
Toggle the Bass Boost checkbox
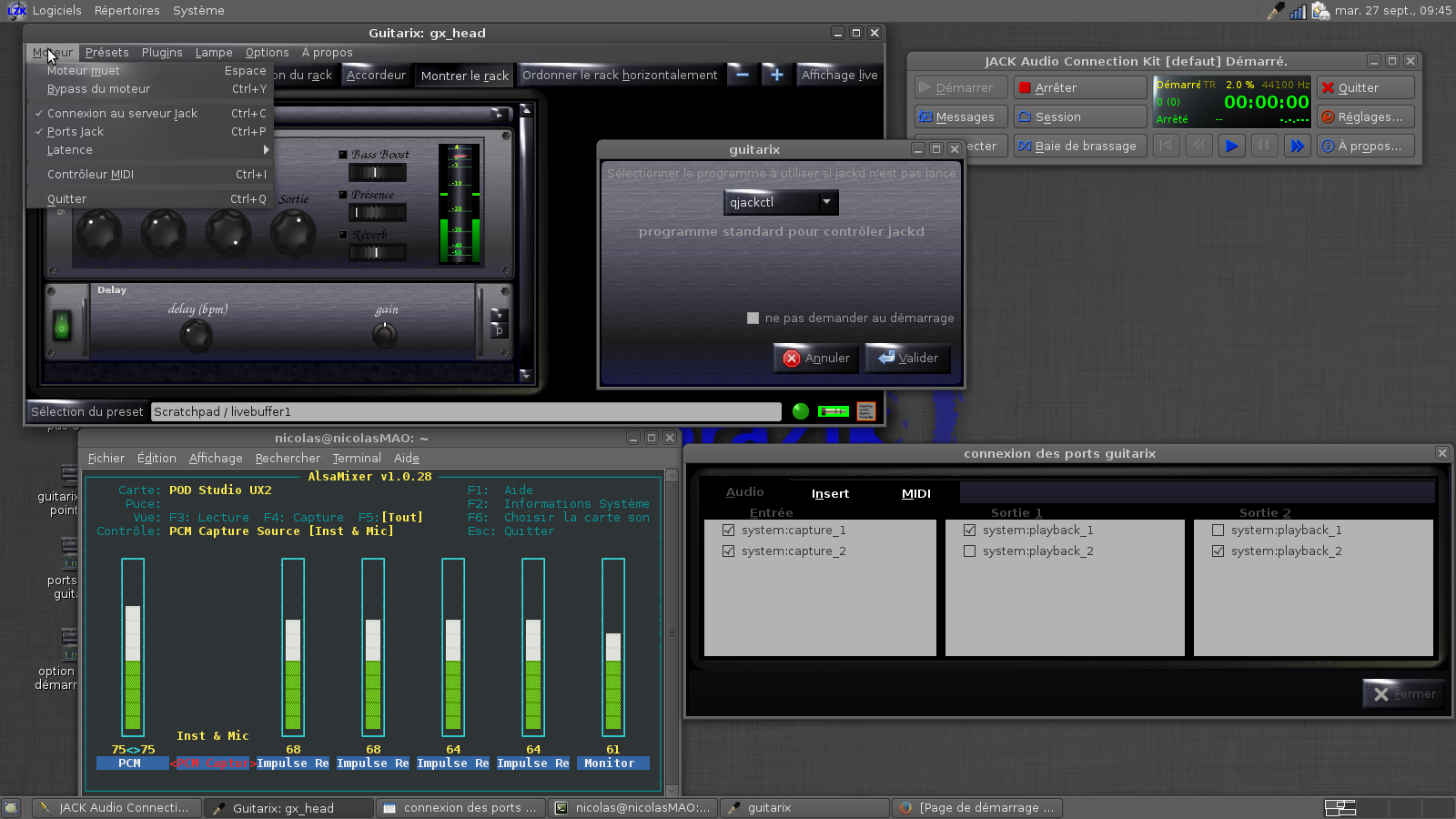(343, 155)
